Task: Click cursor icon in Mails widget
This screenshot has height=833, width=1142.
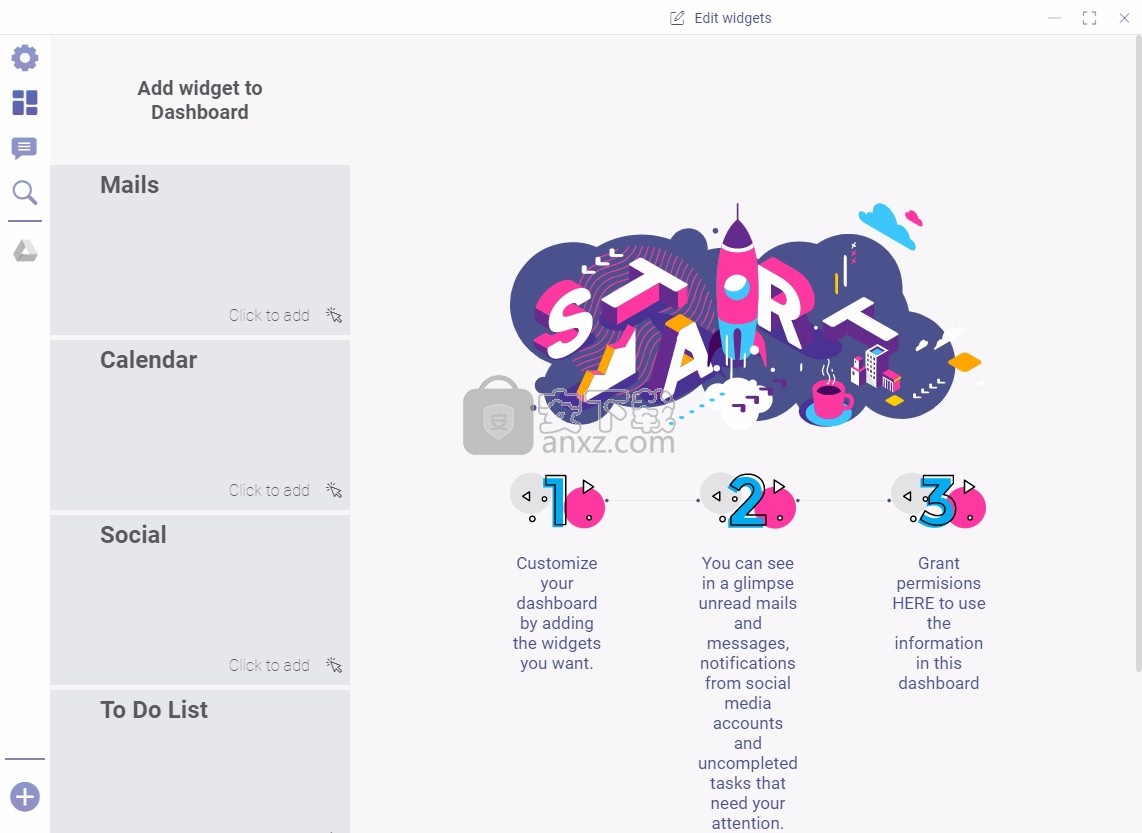Action: [334, 315]
